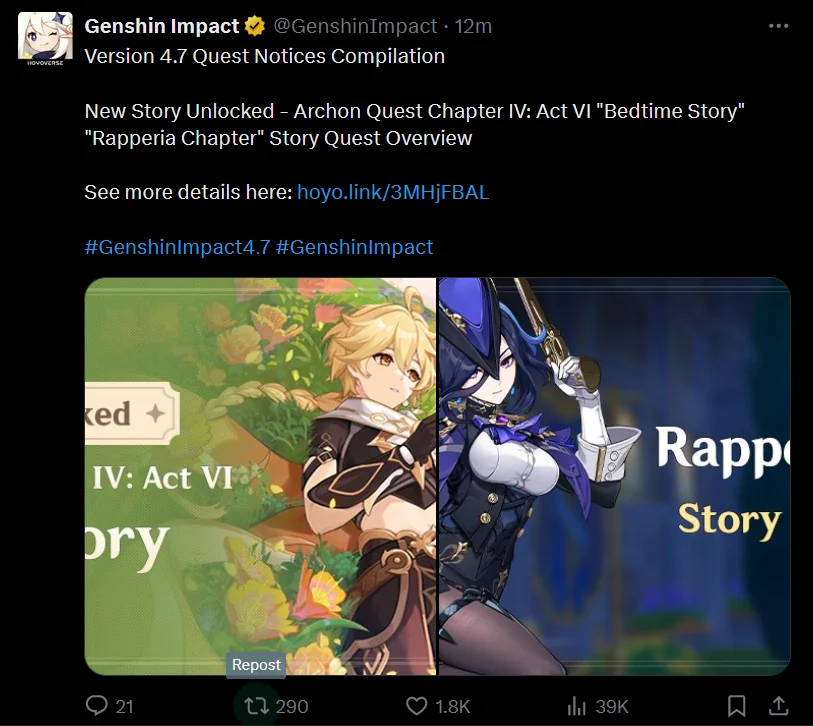Viewport: 813px width, 726px height.
Task: Open the 12m post timestamp
Action: click(x=473, y=26)
